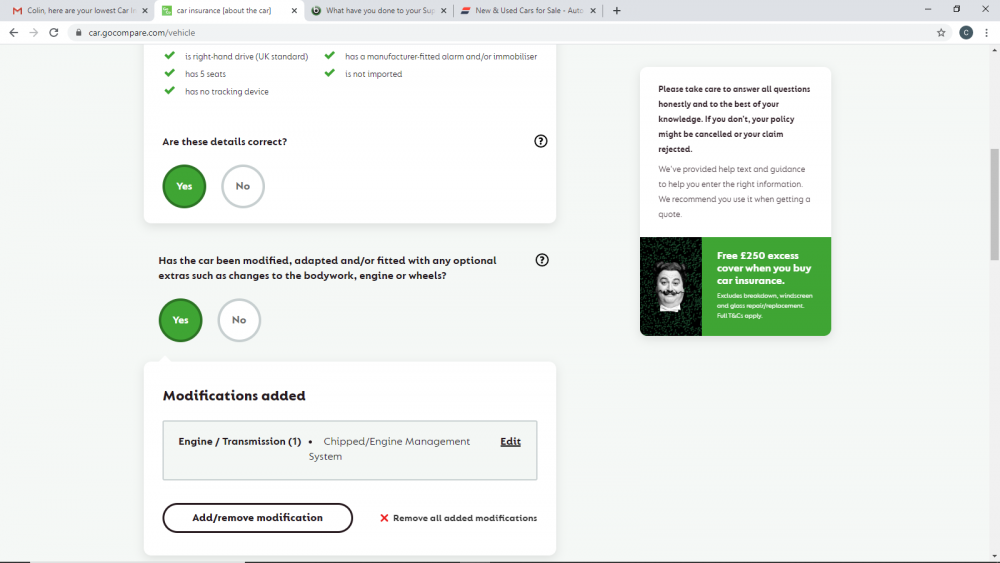
Task: Close the 'What have you done to your' tab
Action: coord(443,10)
